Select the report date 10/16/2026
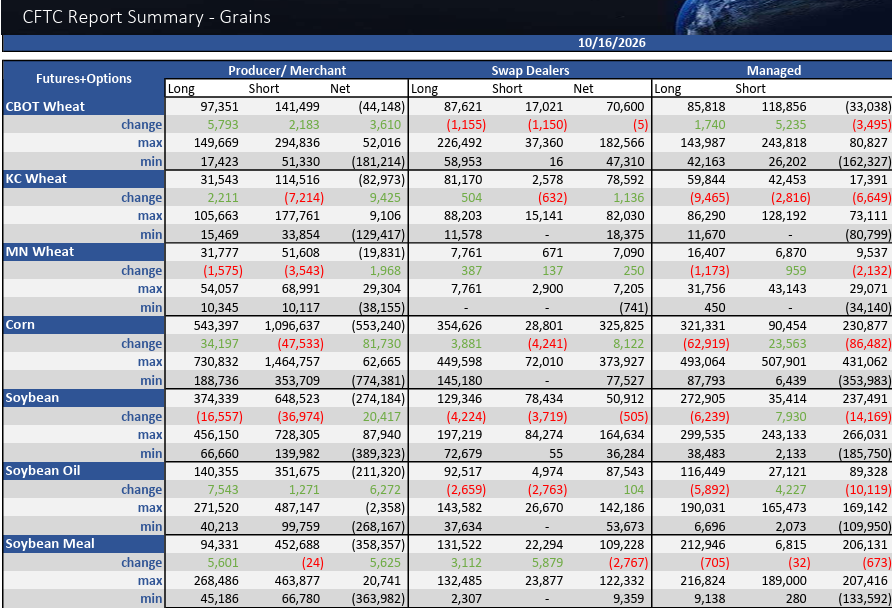Screen dimensions: 892x608 pyautogui.click(x=612, y=43)
